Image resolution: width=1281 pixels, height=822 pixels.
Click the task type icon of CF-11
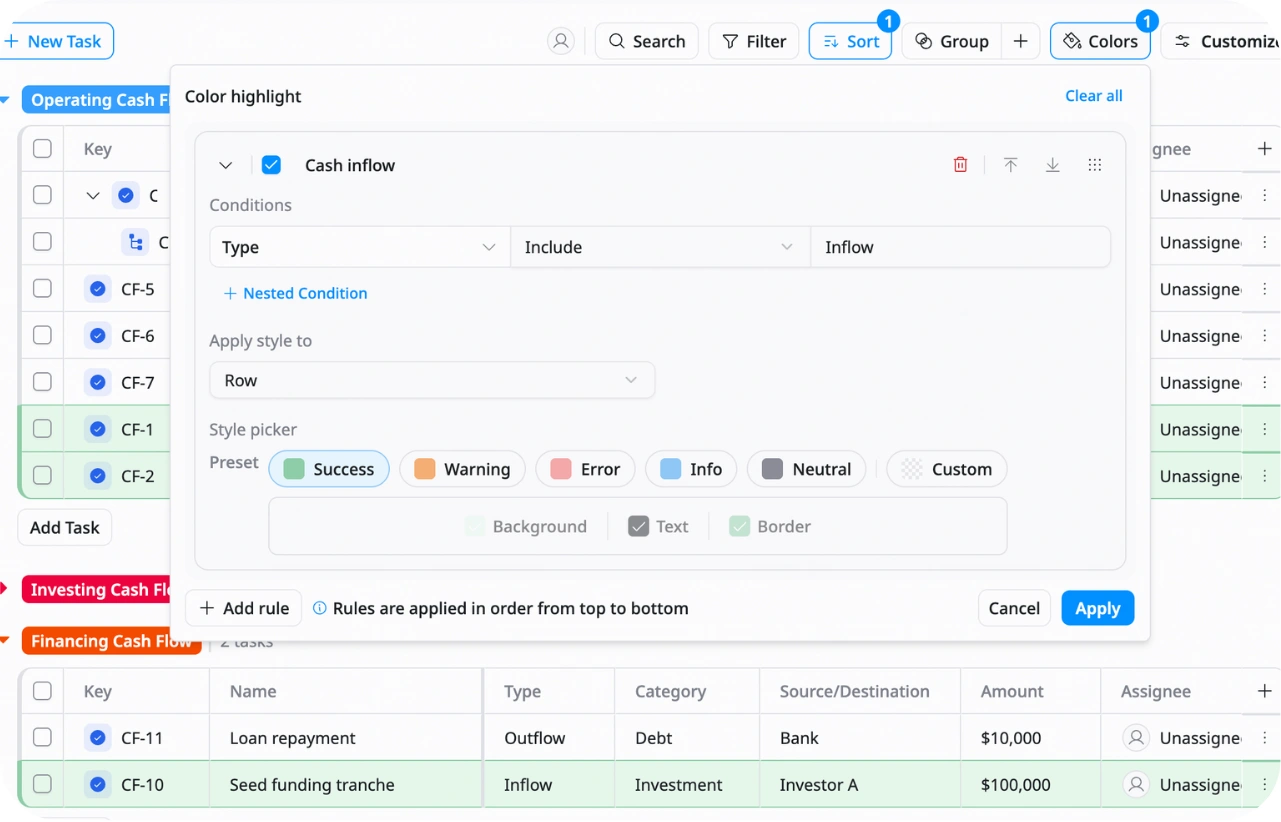click(x=98, y=738)
